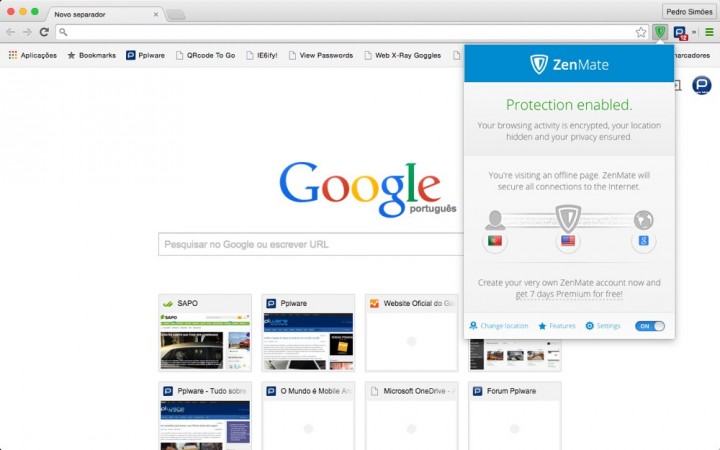Open the Website Oficial do Go thumbnail
This screenshot has height=450, width=720.
[x=411, y=332]
